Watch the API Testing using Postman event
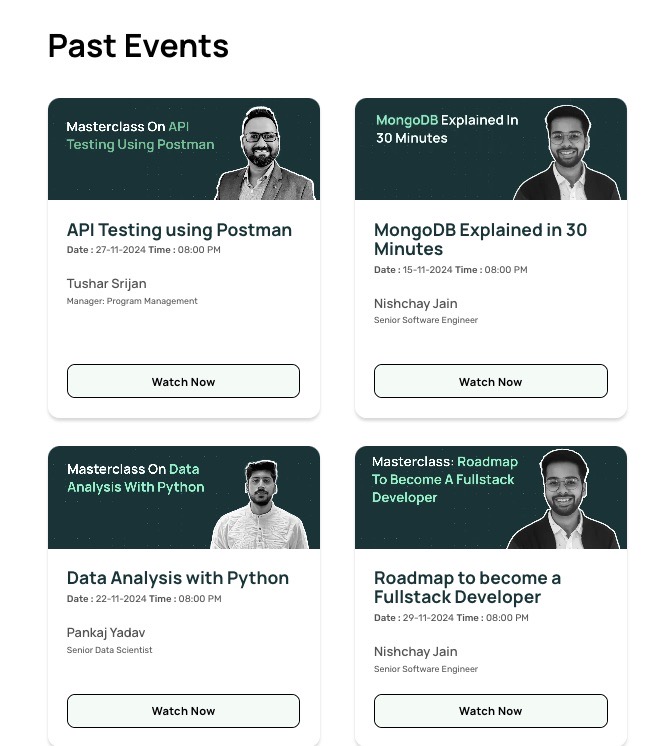 pyautogui.click(x=183, y=381)
